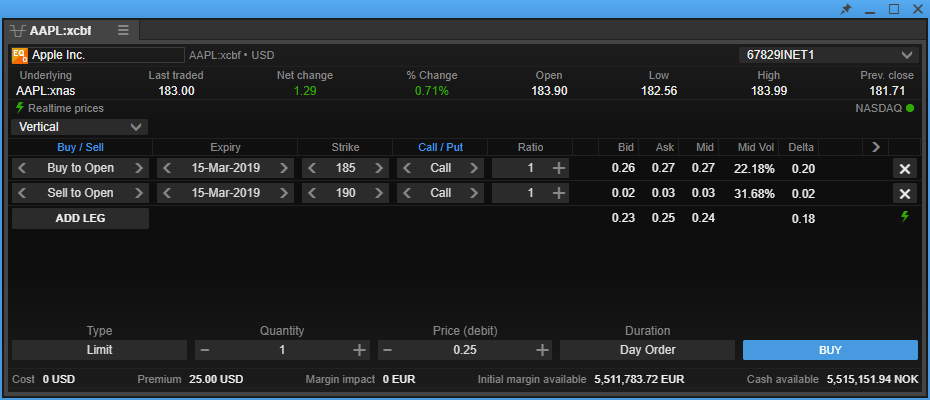Decrease strike 190 with left arrow
Screen dimensions: 930x400
coord(312,193)
